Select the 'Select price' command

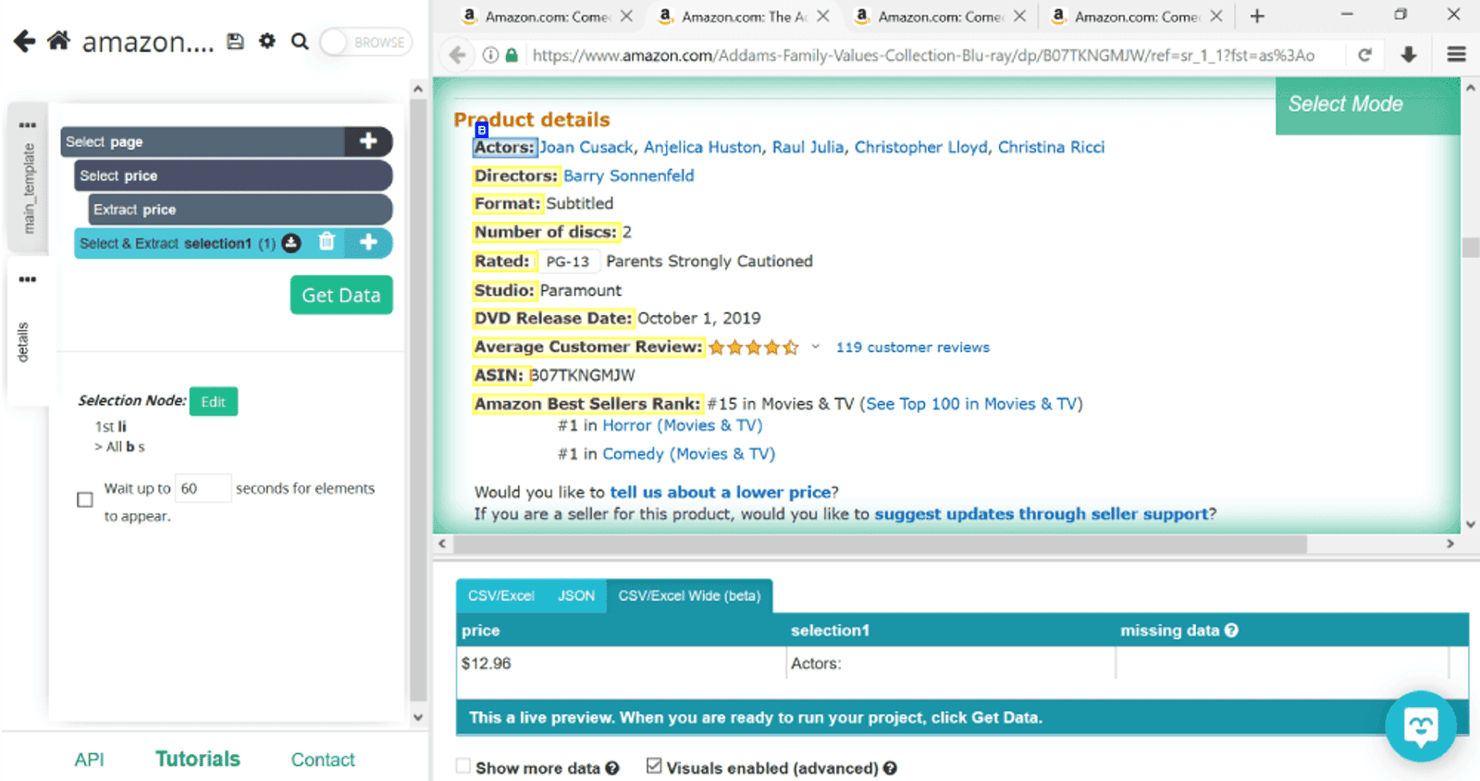233,176
